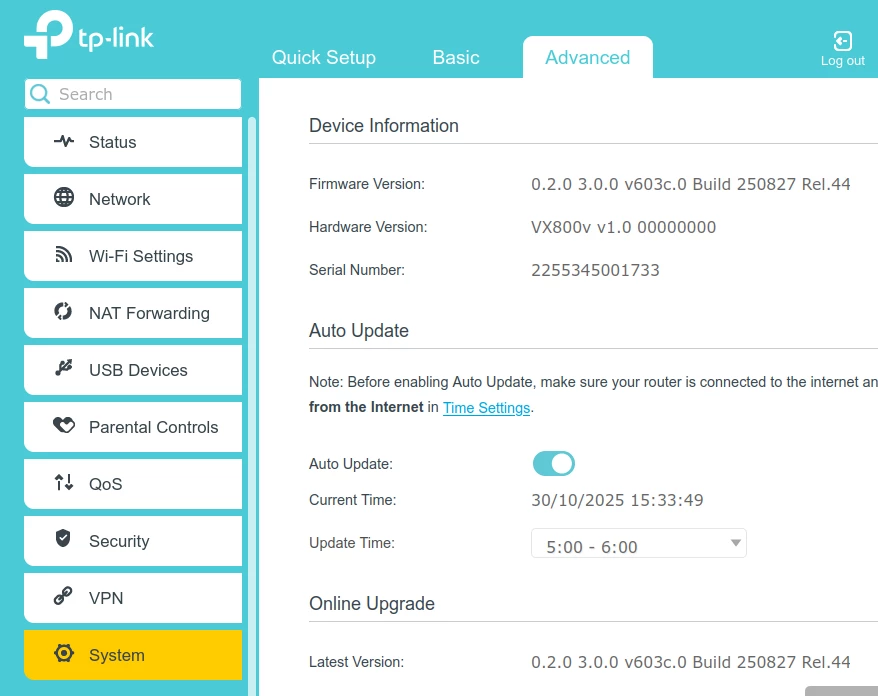Select the Advanced tab

click(x=587, y=57)
